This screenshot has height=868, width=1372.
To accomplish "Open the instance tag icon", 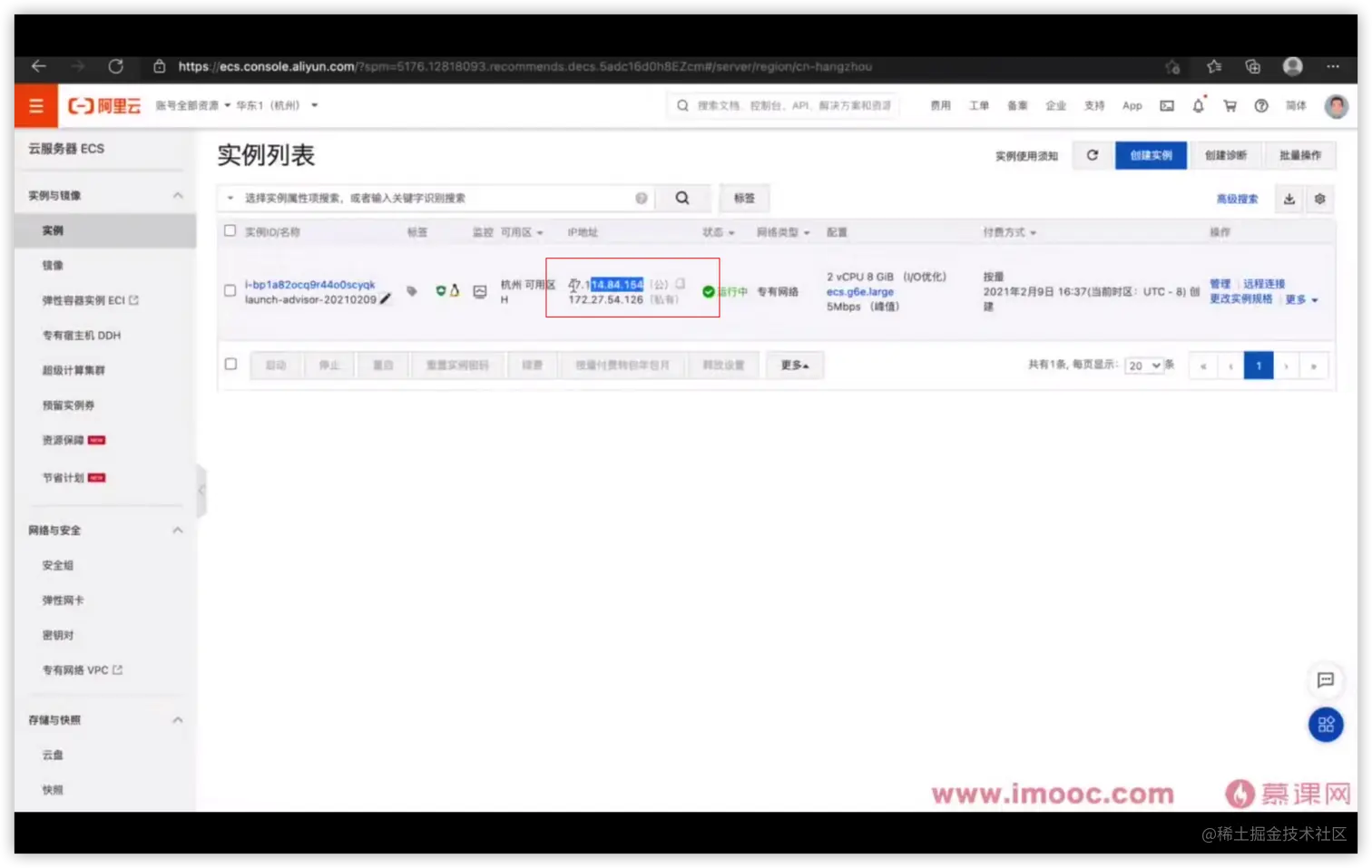I will pyautogui.click(x=411, y=291).
